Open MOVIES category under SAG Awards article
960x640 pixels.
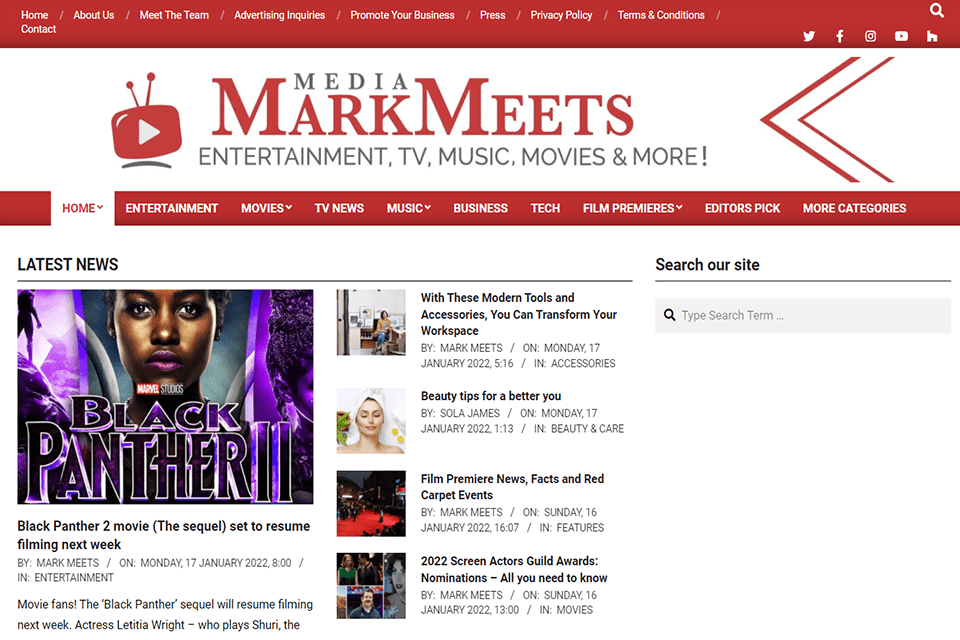coord(574,610)
